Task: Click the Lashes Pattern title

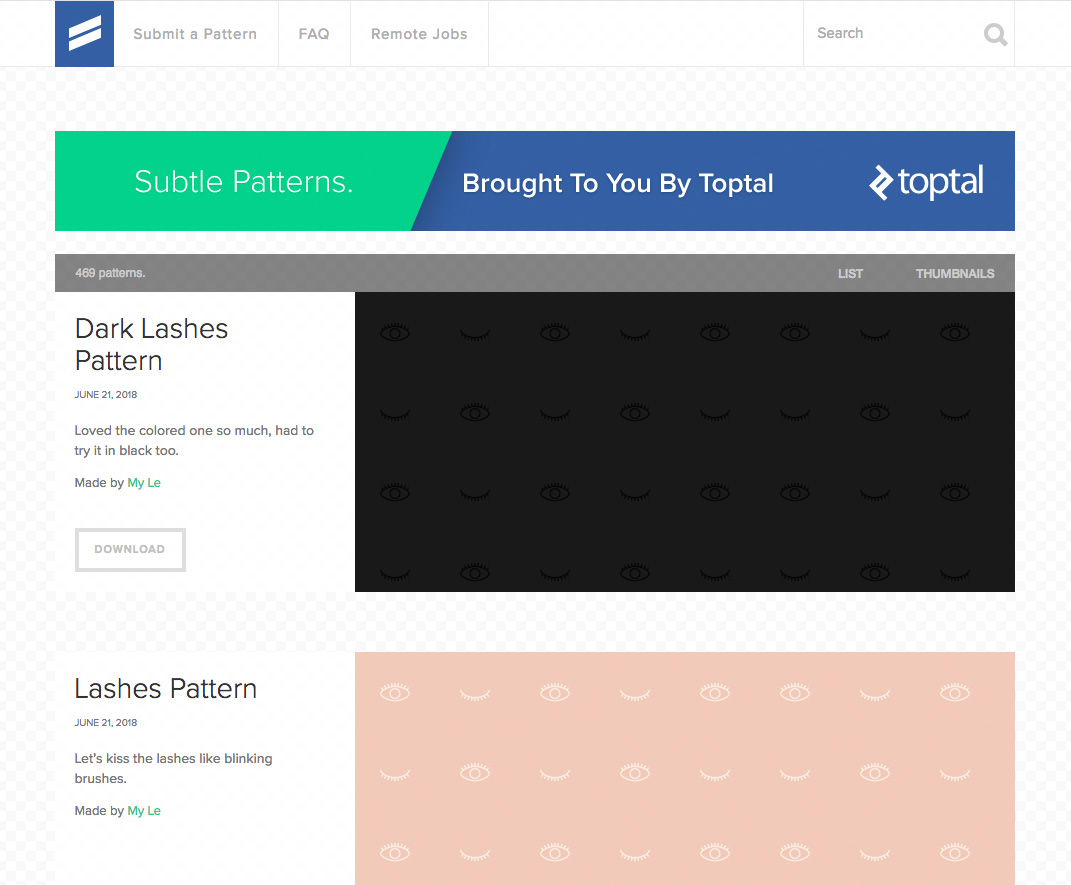Action: (x=165, y=688)
